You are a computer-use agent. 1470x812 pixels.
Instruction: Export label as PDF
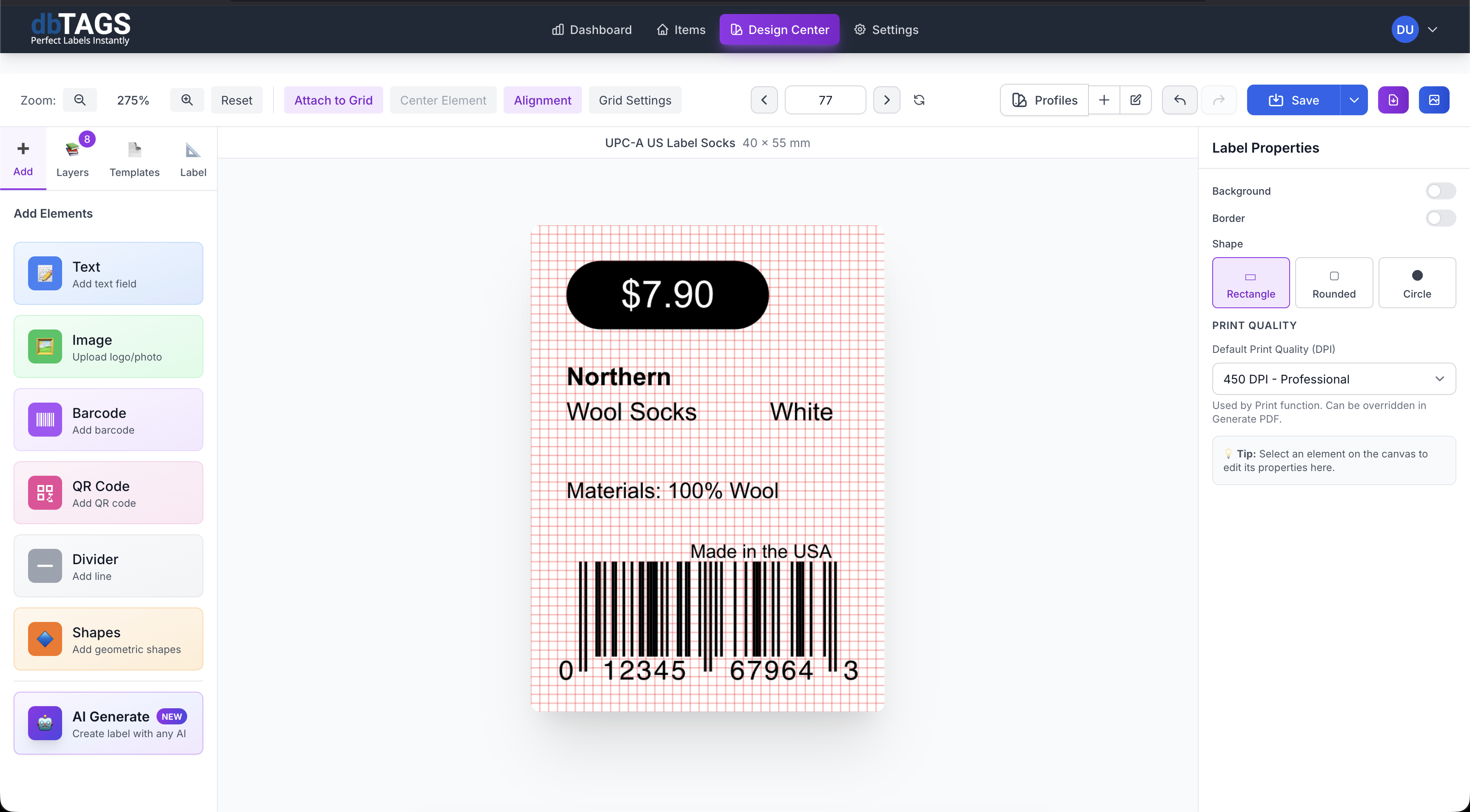coord(1393,100)
